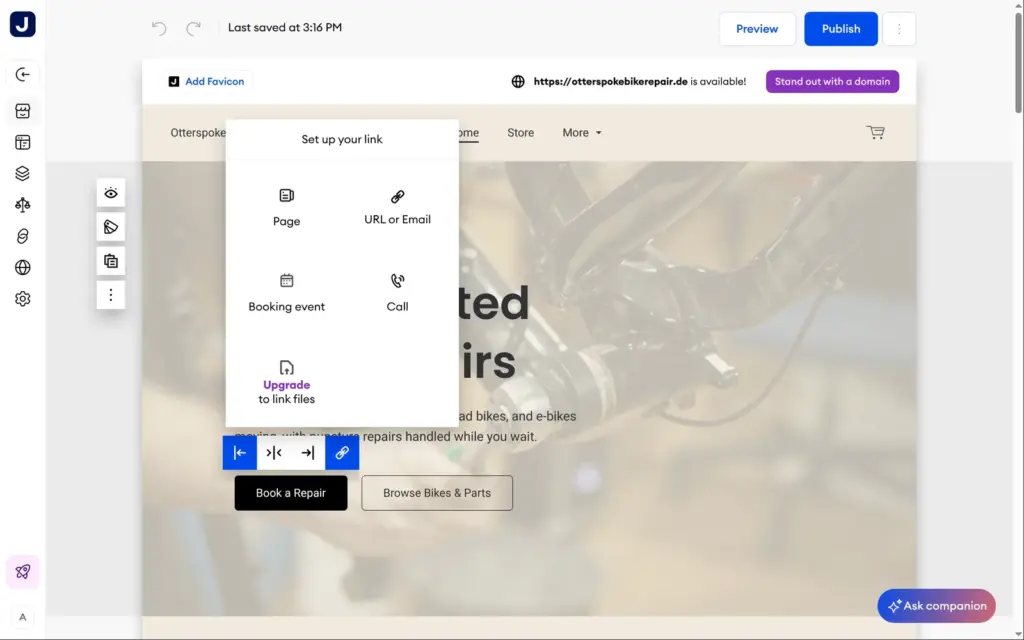Open the shopping cart icon

coord(876,133)
